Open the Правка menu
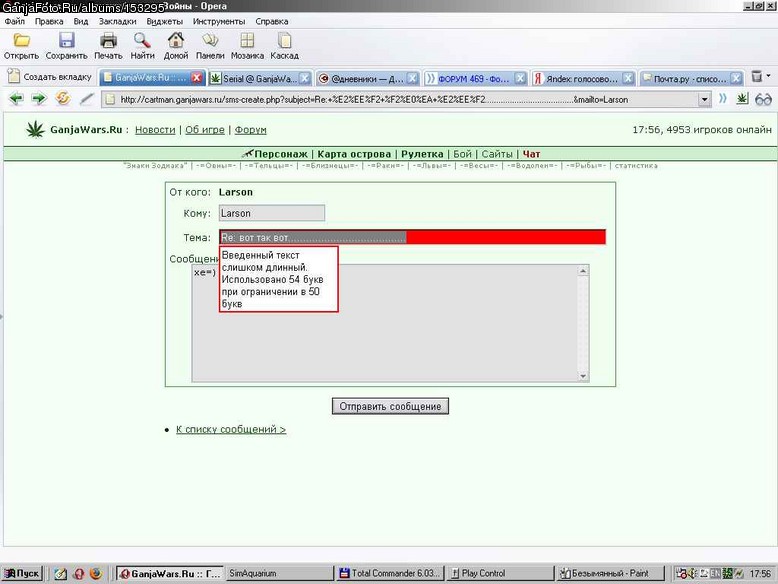 49,21
